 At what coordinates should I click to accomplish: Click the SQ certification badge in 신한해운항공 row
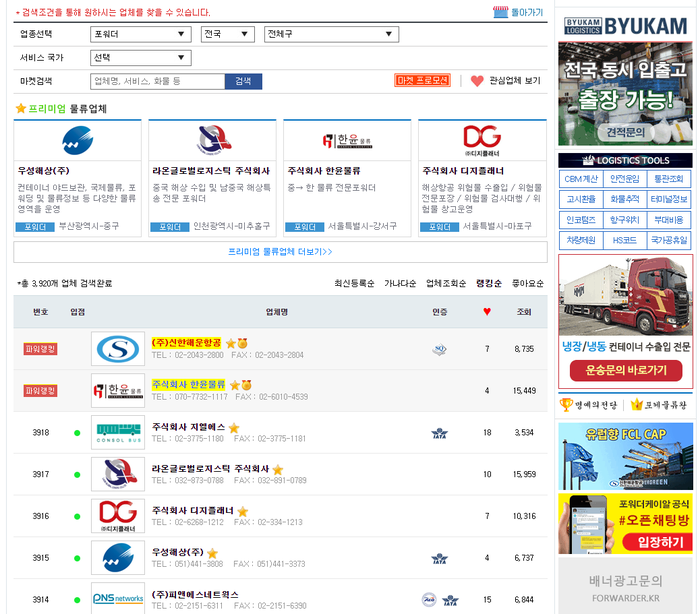439,349
